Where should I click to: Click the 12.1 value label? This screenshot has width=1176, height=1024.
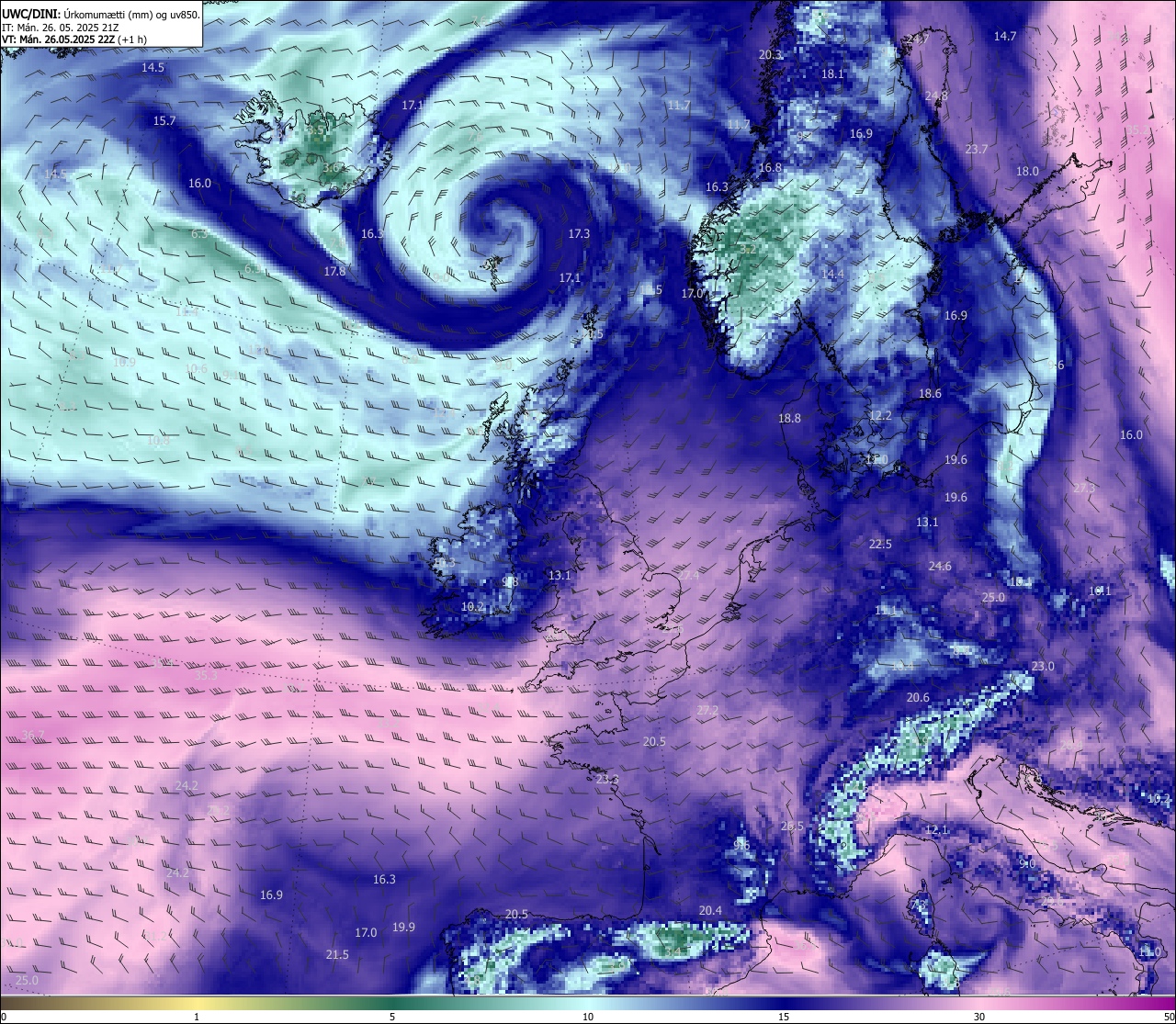[936, 830]
